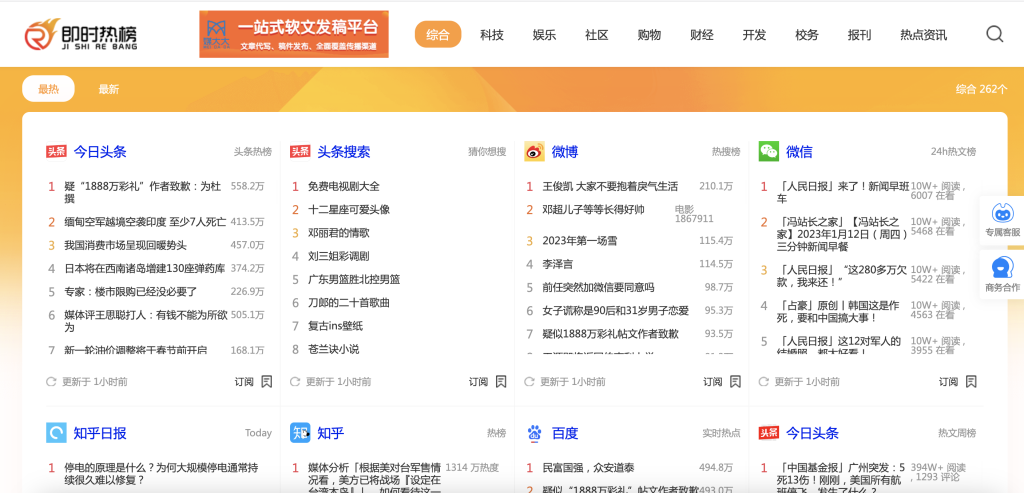The image size is (1024, 493).
Task: Open 停电的原理是什么 Zhihu Daily article
Action: tap(161, 473)
